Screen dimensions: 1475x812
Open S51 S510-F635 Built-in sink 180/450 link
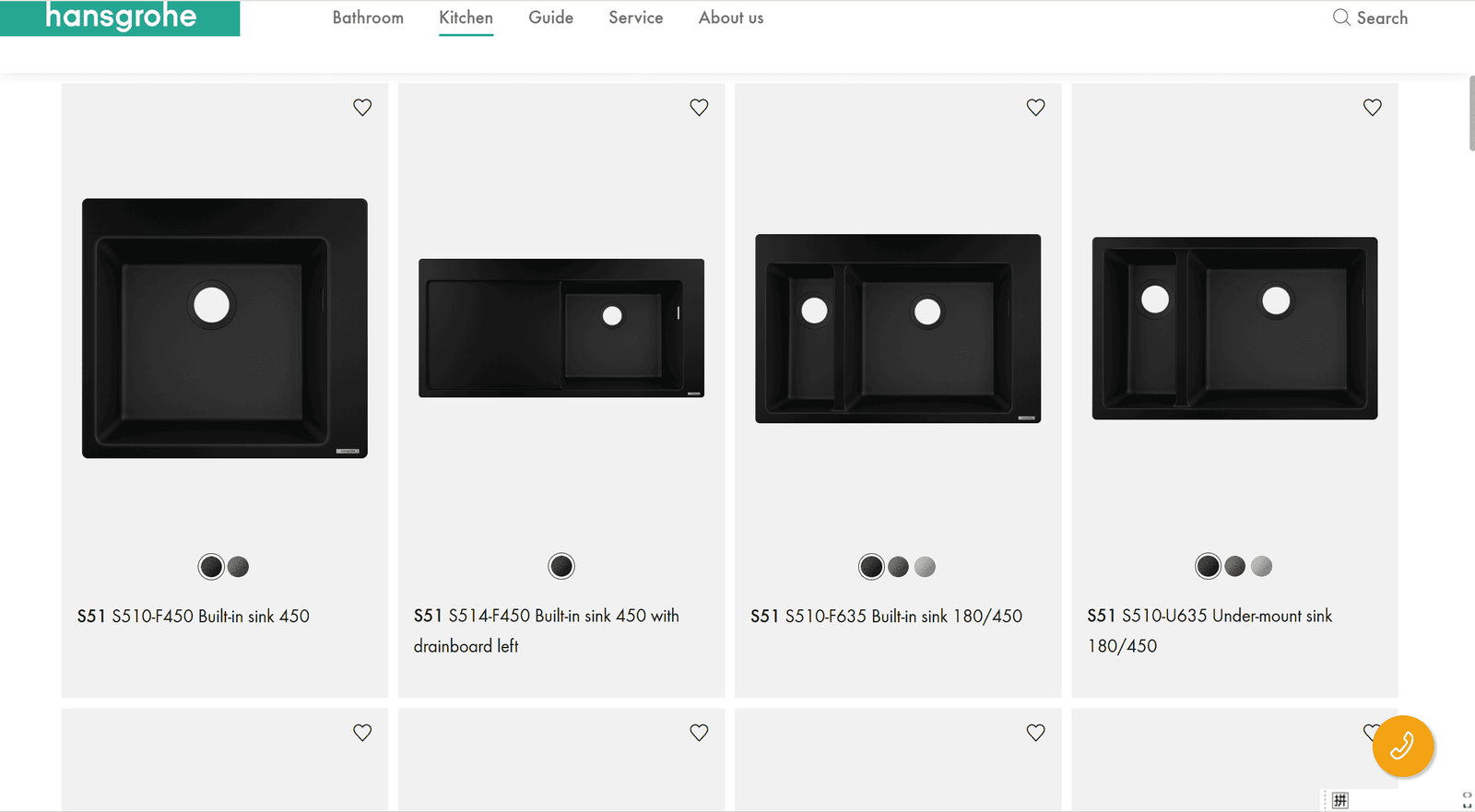coord(886,616)
